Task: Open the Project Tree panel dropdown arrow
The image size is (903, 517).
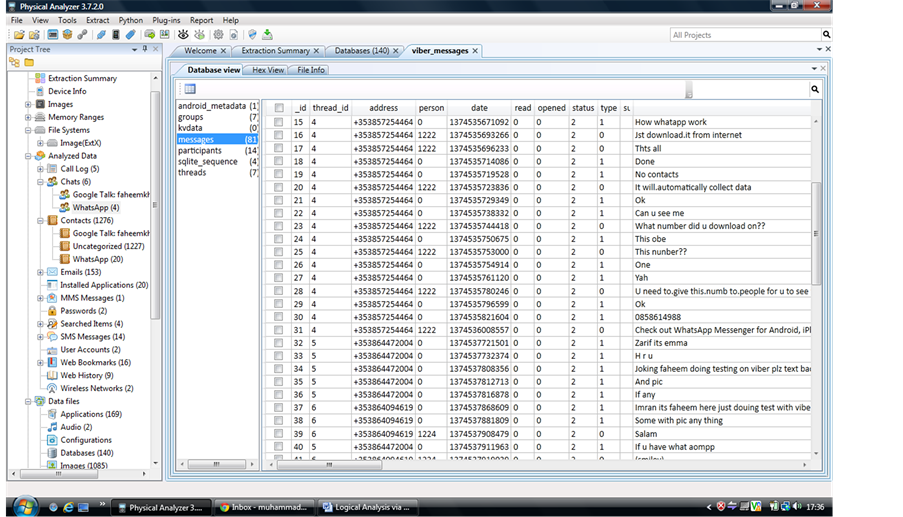Action: (134, 50)
